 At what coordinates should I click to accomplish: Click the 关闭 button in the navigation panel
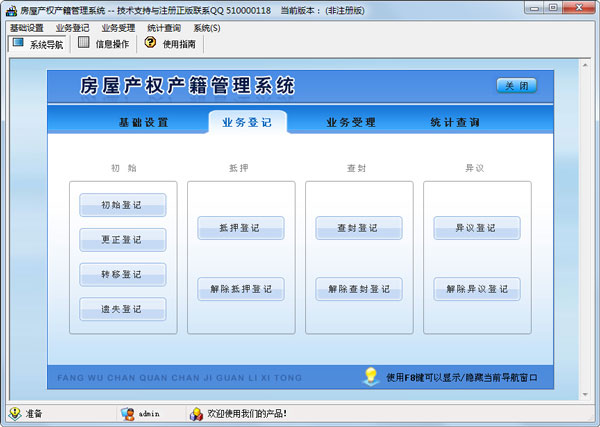coord(517,86)
